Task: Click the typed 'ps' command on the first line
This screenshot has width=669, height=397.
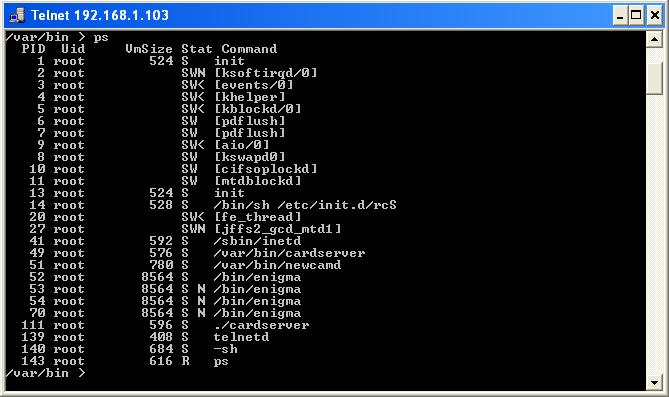Action: click(101, 37)
